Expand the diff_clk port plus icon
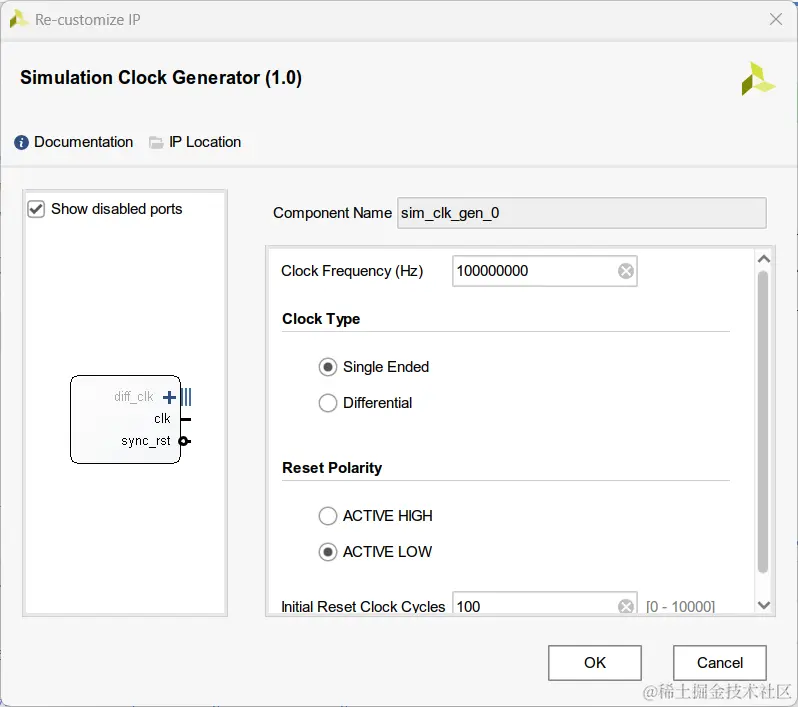Viewport: 798px width, 707px height. pyautogui.click(x=169, y=397)
